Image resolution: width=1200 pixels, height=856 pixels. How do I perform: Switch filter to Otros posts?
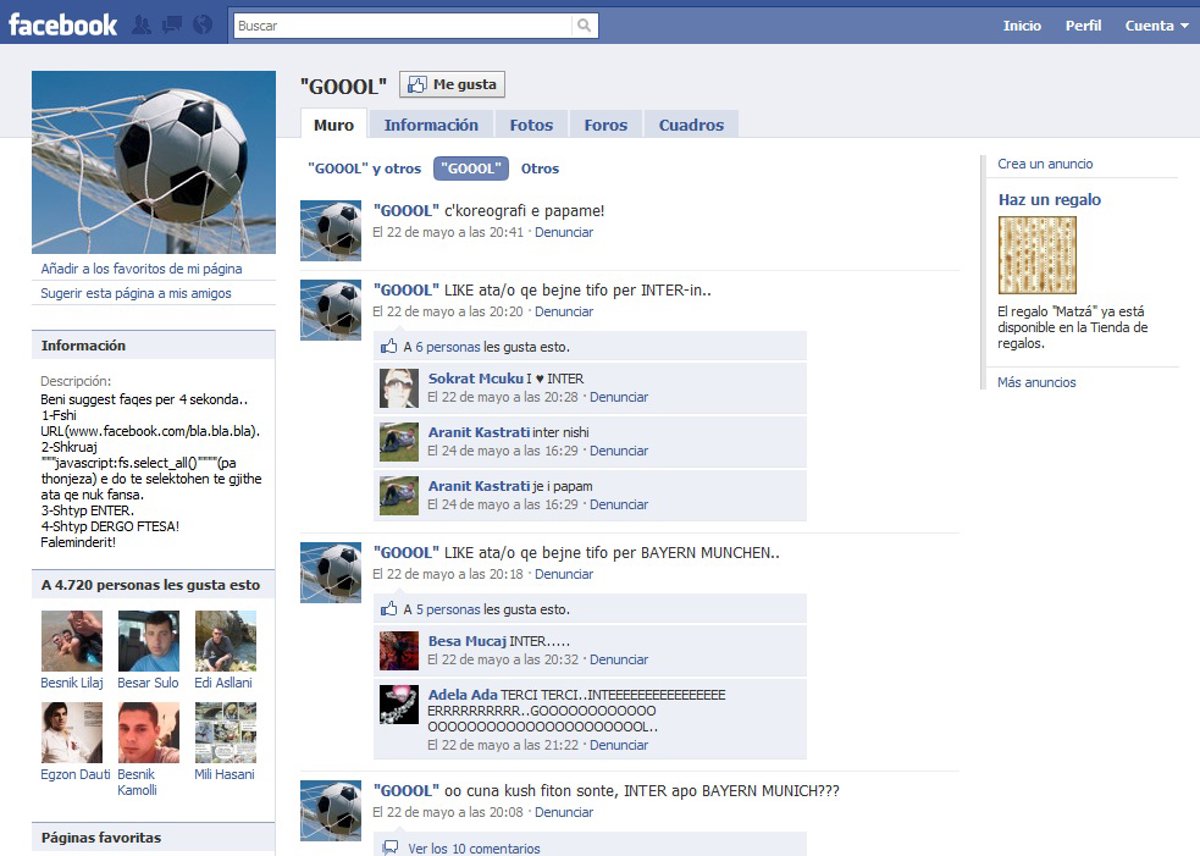[540, 169]
